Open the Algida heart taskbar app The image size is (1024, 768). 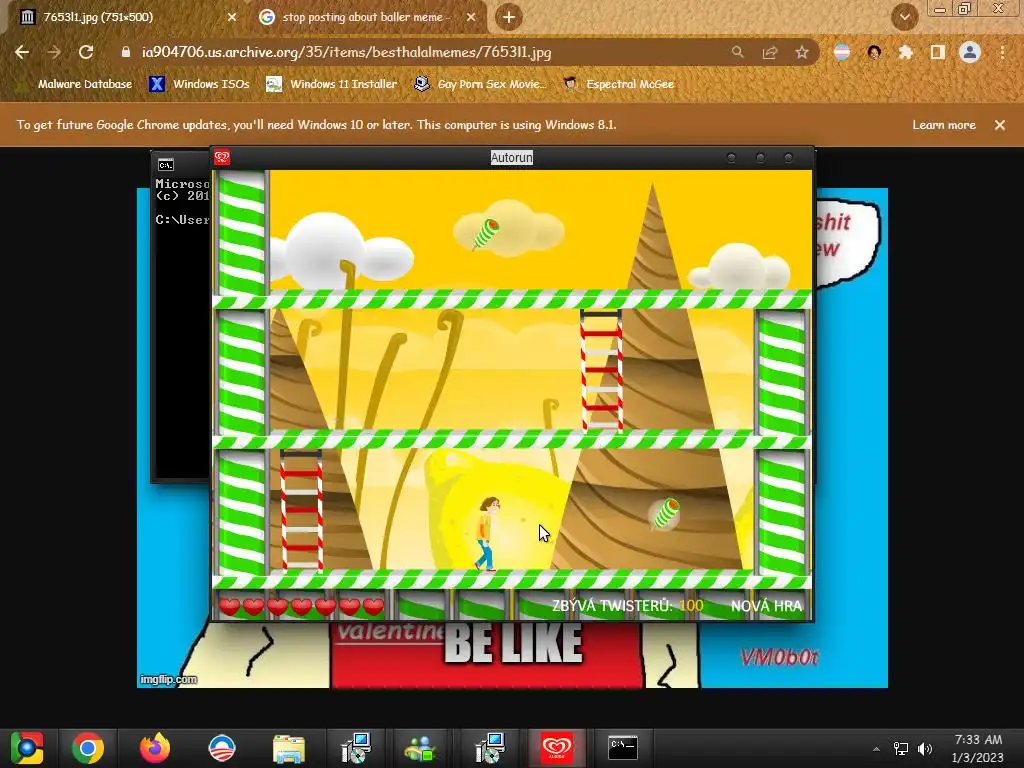(556, 748)
